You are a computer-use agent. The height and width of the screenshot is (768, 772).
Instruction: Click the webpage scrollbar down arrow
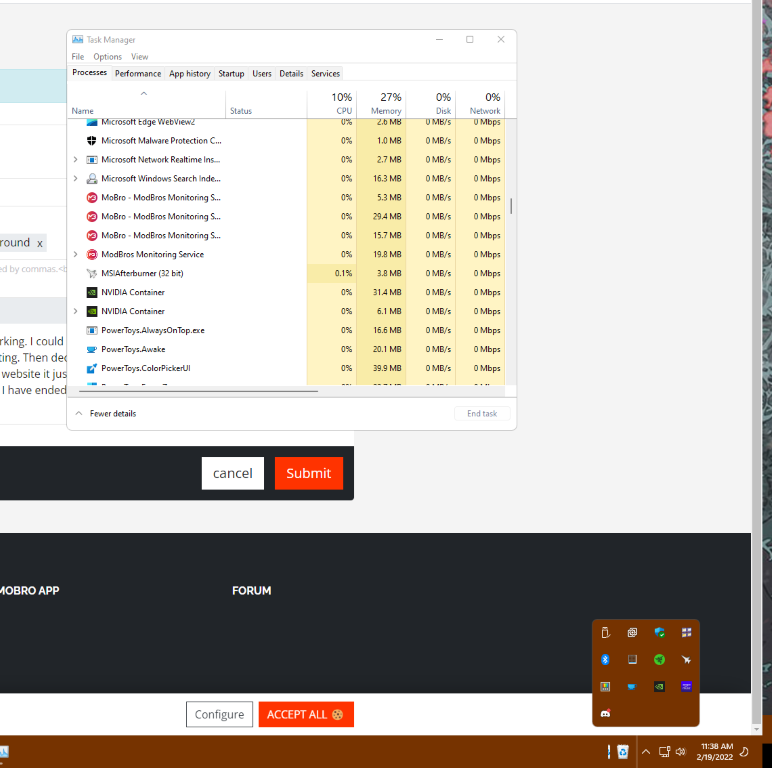pyautogui.click(x=757, y=730)
